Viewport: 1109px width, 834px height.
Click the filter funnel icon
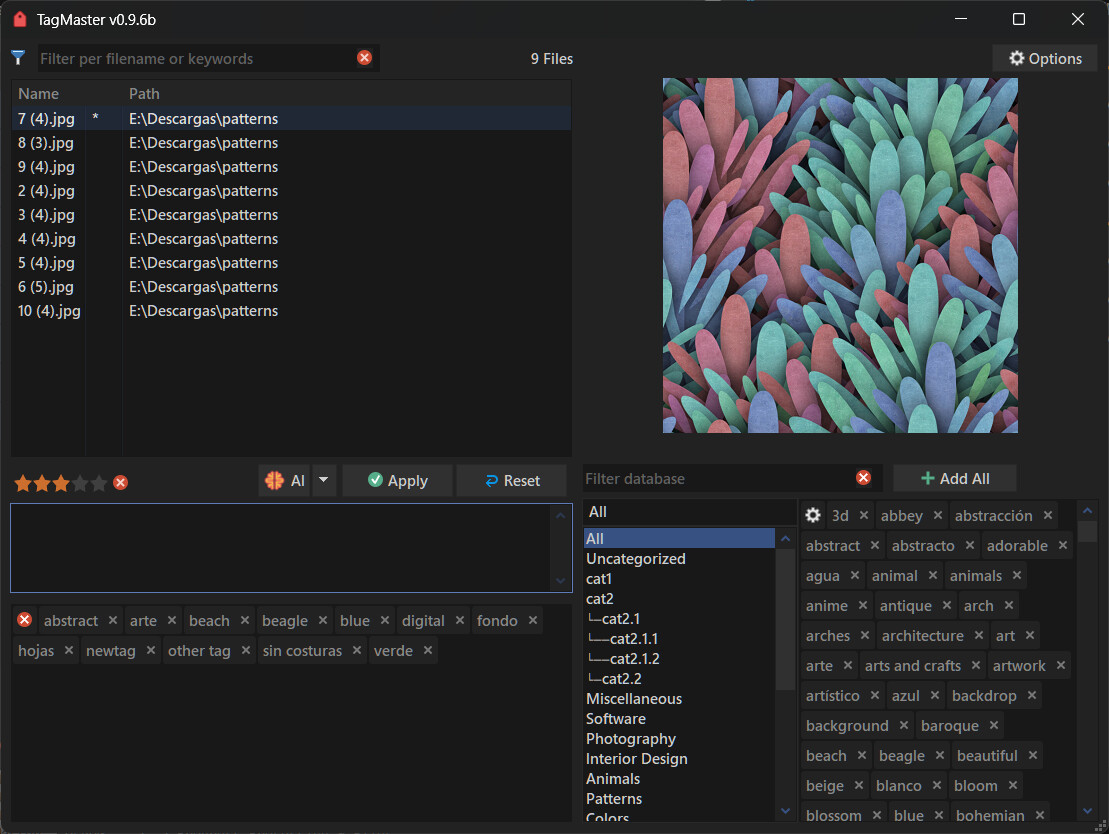pos(17,58)
